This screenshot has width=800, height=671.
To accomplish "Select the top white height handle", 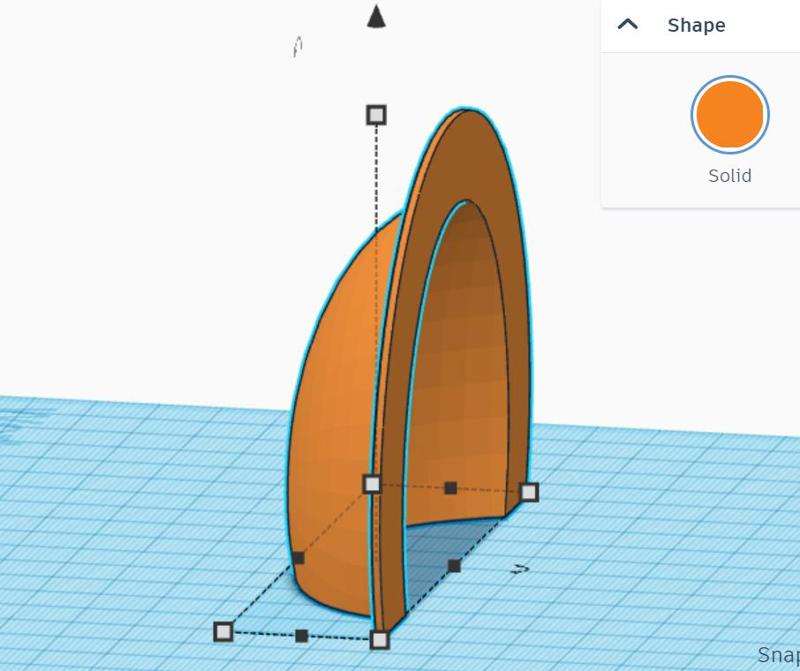I will point(377,115).
